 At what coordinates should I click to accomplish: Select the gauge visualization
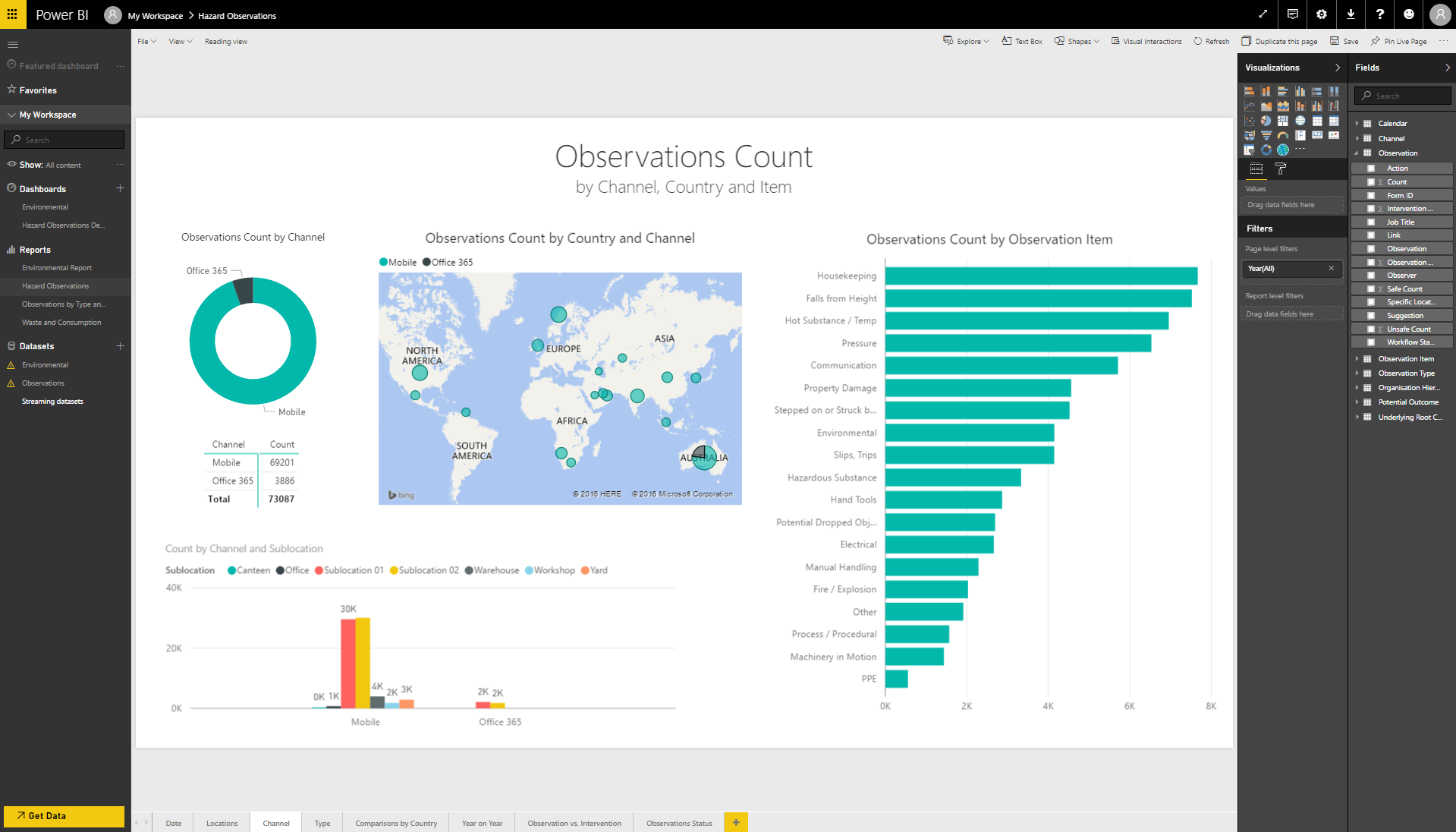[x=1283, y=136]
